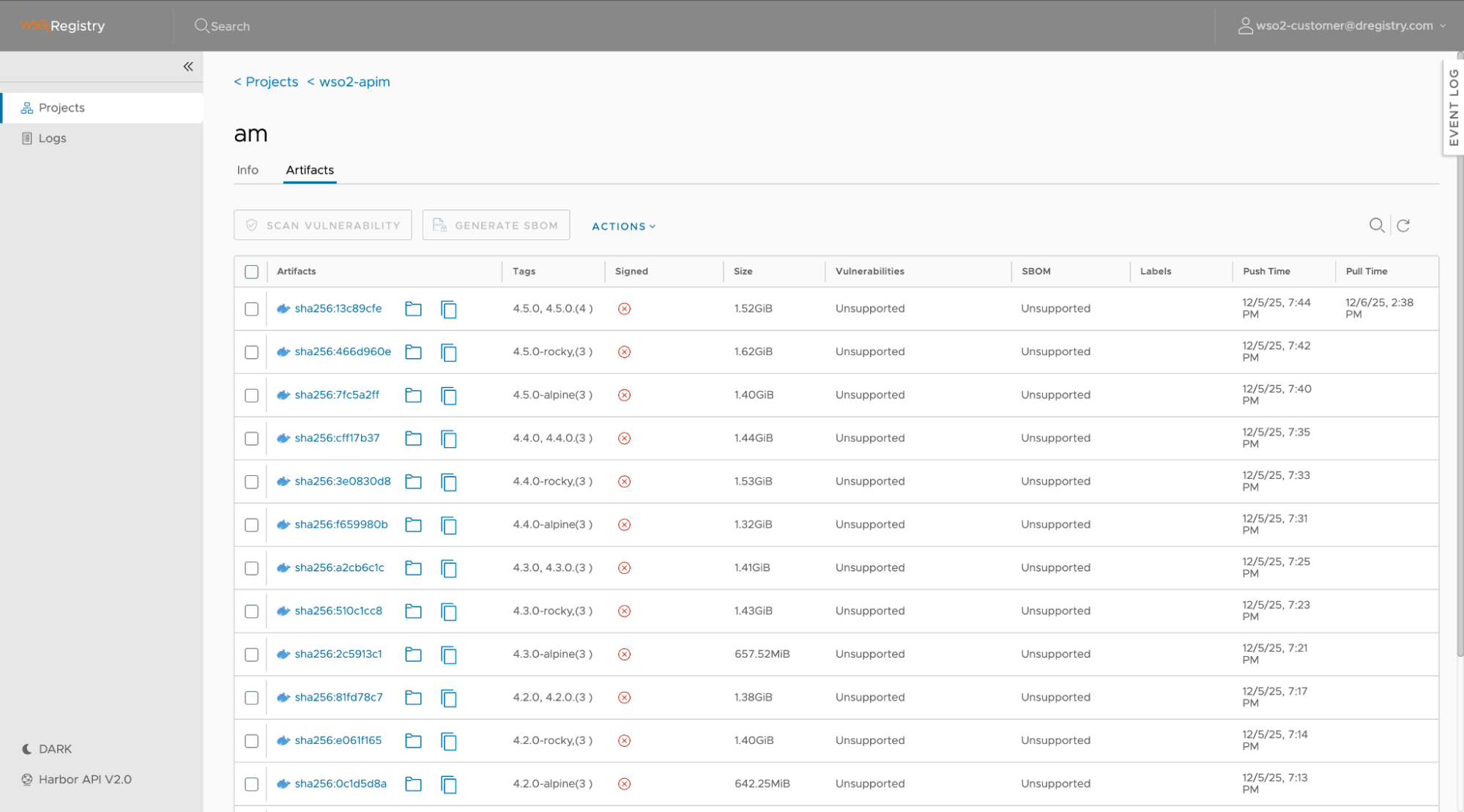Open the EVENT LOG panel

pyautogui.click(x=1453, y=108)
